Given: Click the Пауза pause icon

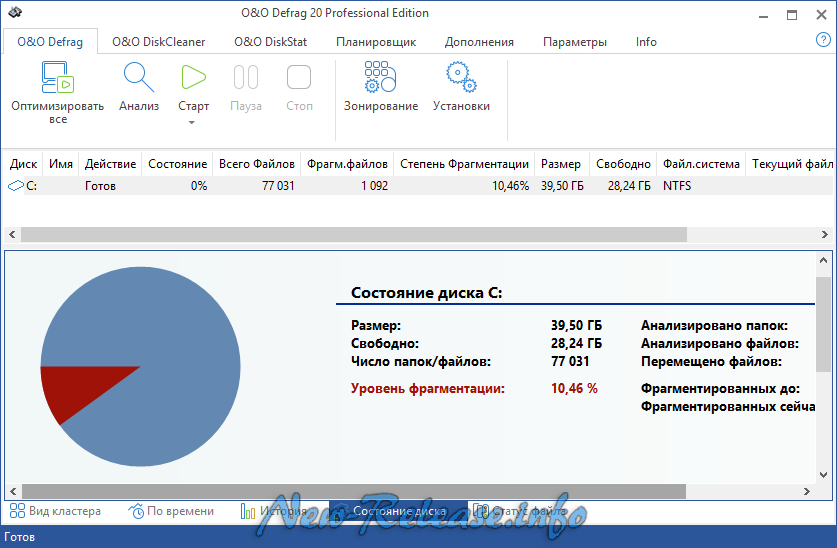Looking at the screenshot, I should [x=246, y=77].
